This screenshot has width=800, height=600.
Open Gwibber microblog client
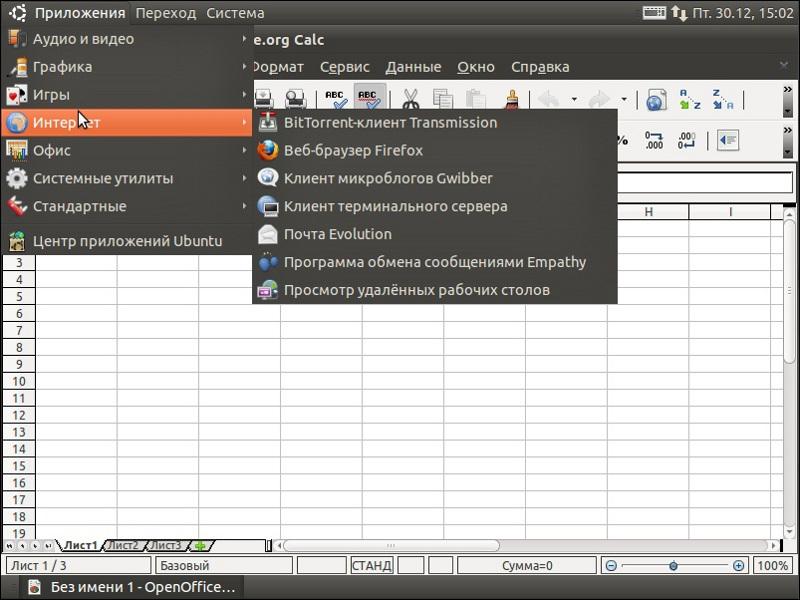coord(435,179)
